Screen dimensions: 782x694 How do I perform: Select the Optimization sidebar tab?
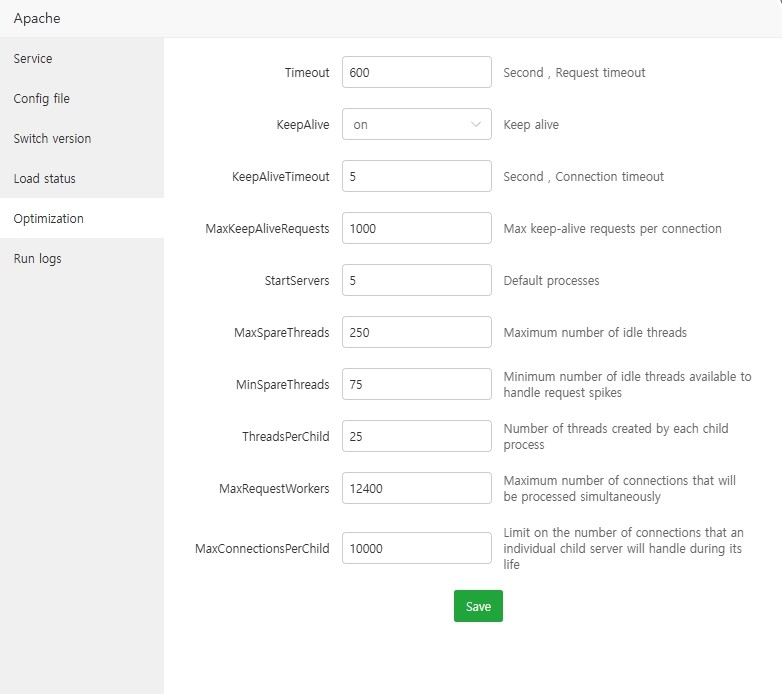pos(49,219)
